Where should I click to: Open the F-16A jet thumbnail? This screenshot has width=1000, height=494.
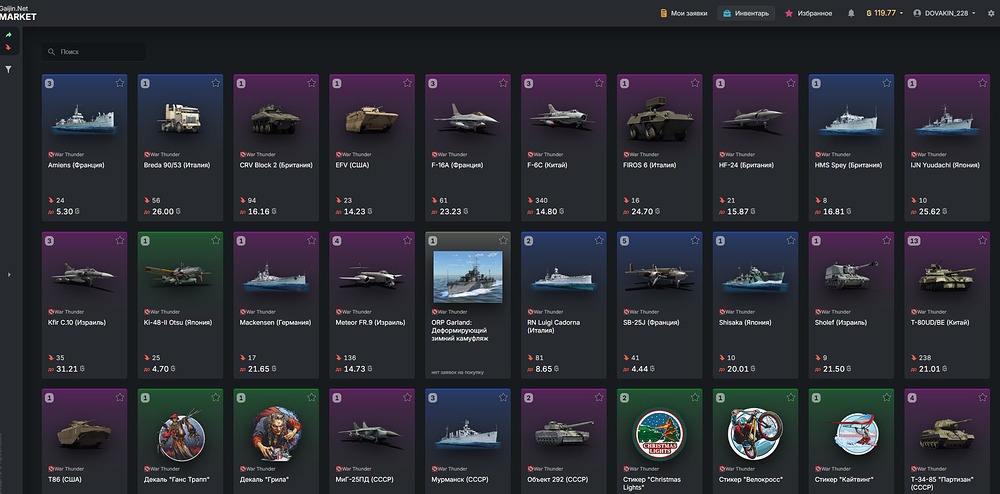(x=467, y=118)
